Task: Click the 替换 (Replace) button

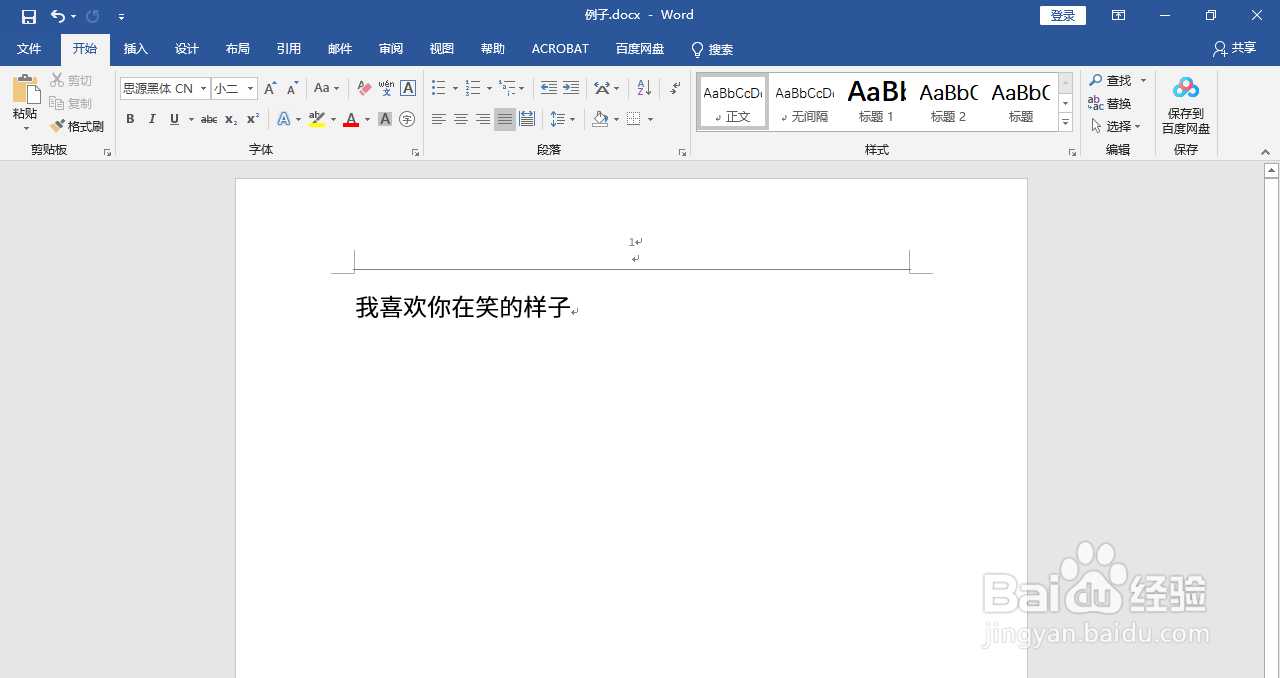Action: point(1113,103)
